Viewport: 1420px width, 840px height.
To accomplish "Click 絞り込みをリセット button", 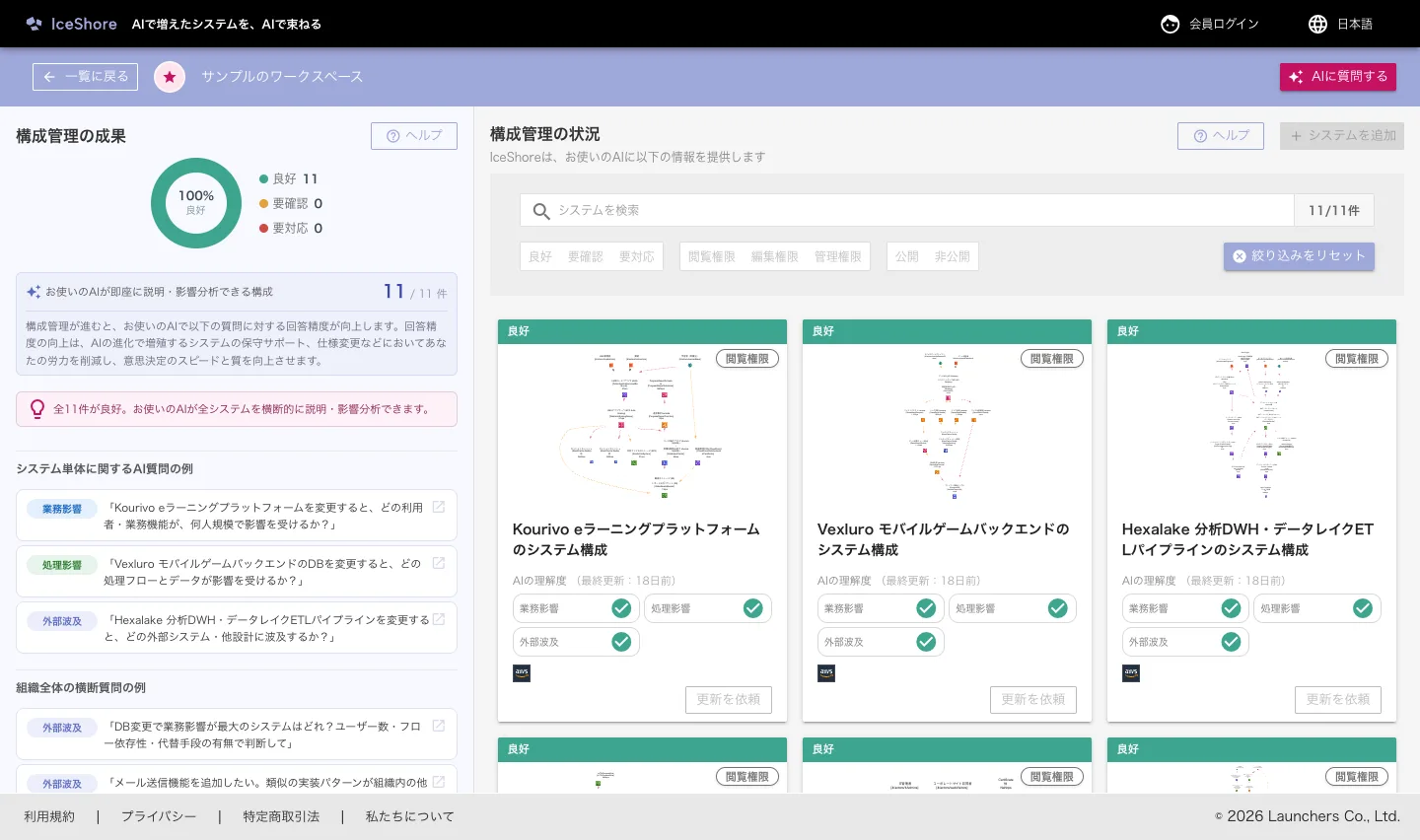I will [1299, 256].
